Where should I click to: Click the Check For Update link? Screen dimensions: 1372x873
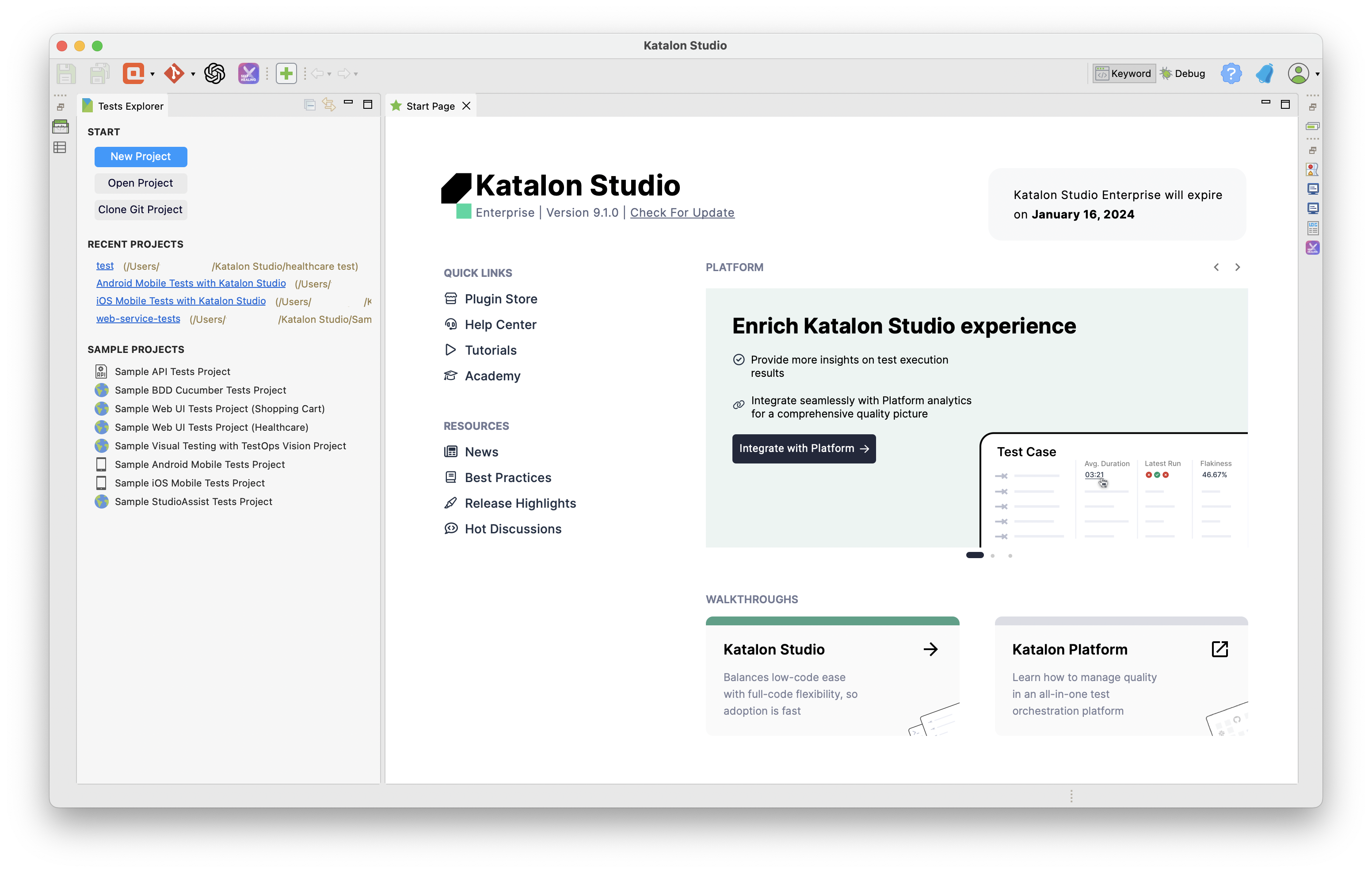[x=682, y=213]
